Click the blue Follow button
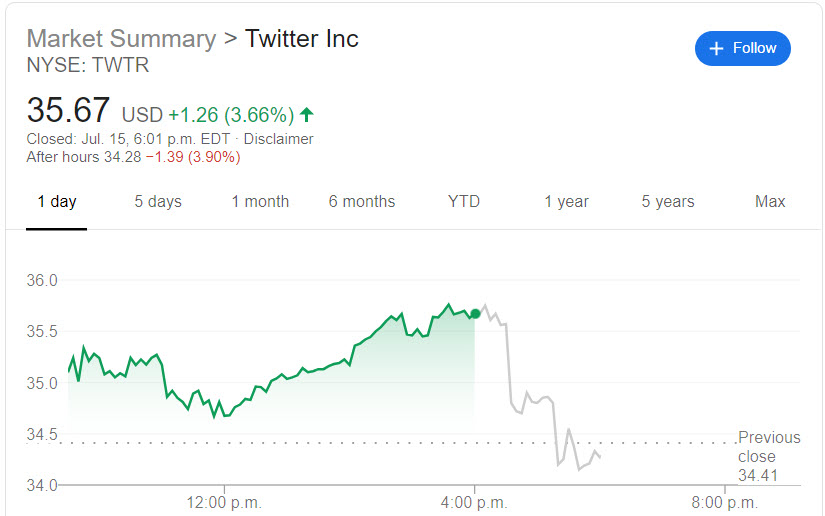 coord(742,48)
